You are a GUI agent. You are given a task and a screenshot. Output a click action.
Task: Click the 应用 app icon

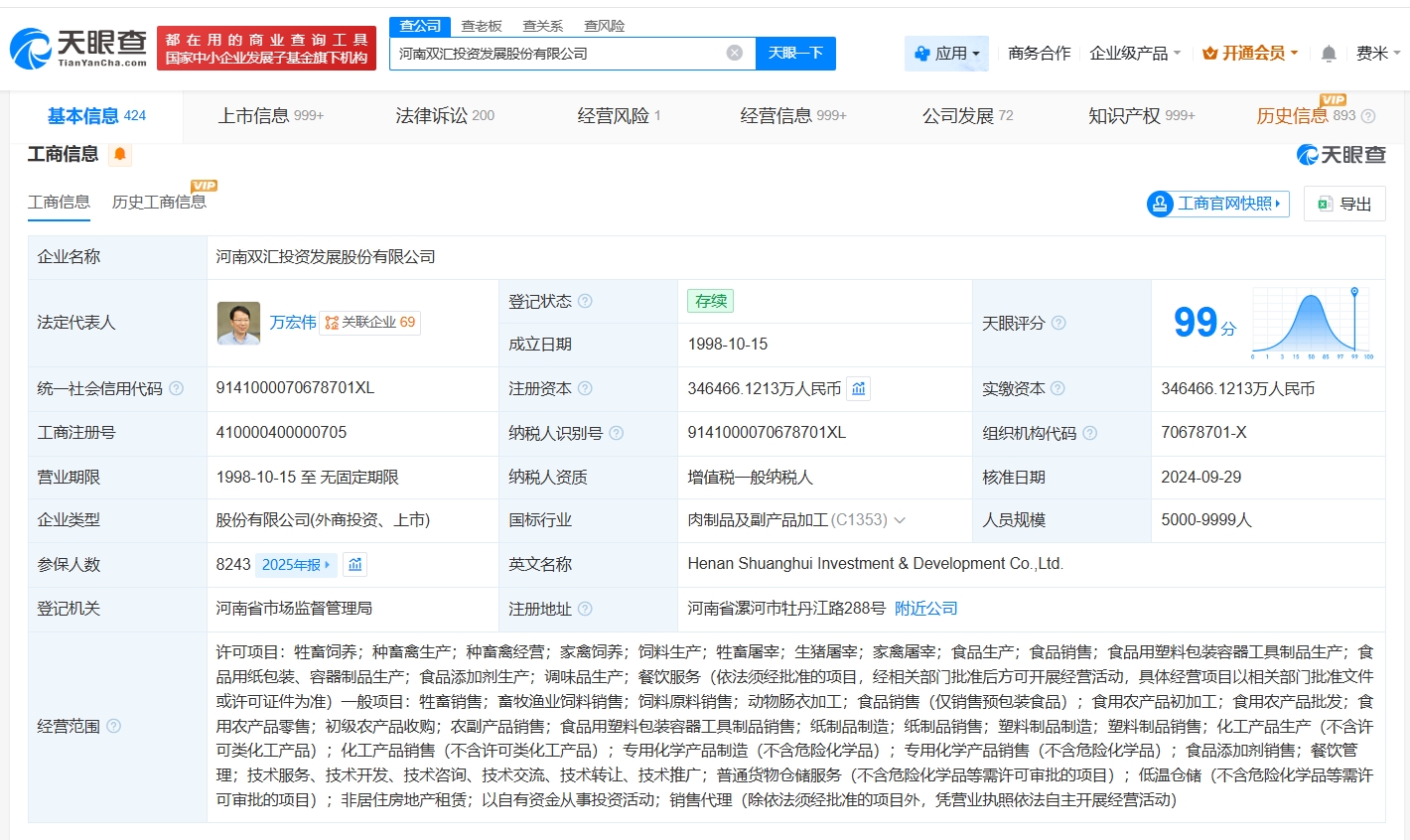click(x=921, y=54)
